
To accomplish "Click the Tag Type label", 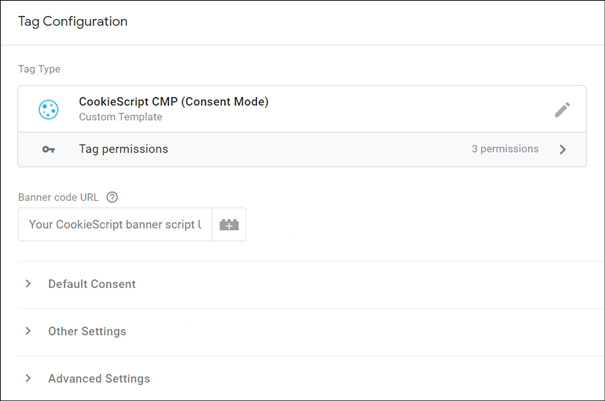I will [39, 69].
